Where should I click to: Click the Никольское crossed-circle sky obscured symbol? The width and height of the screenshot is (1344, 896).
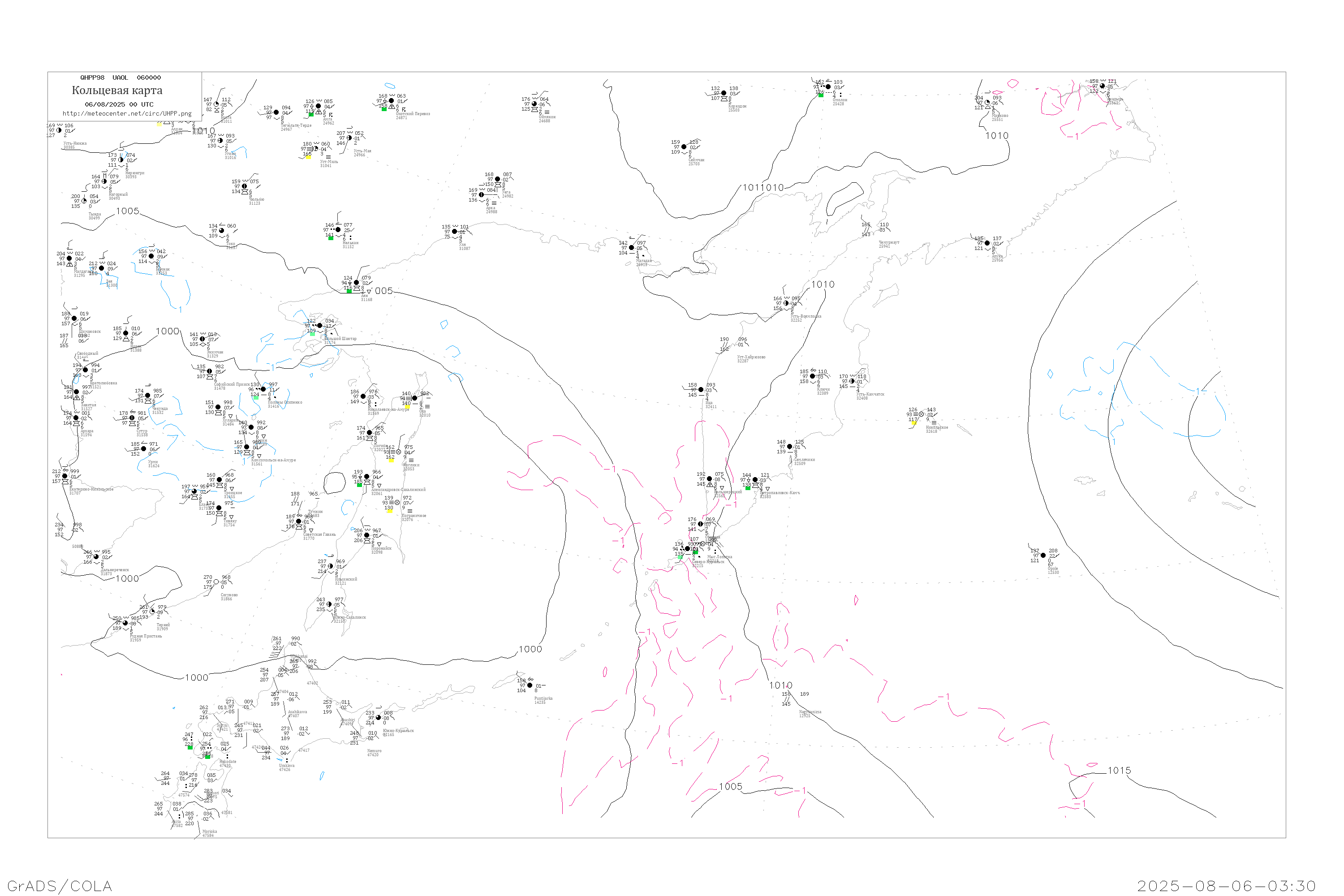[x=921, y=414]
